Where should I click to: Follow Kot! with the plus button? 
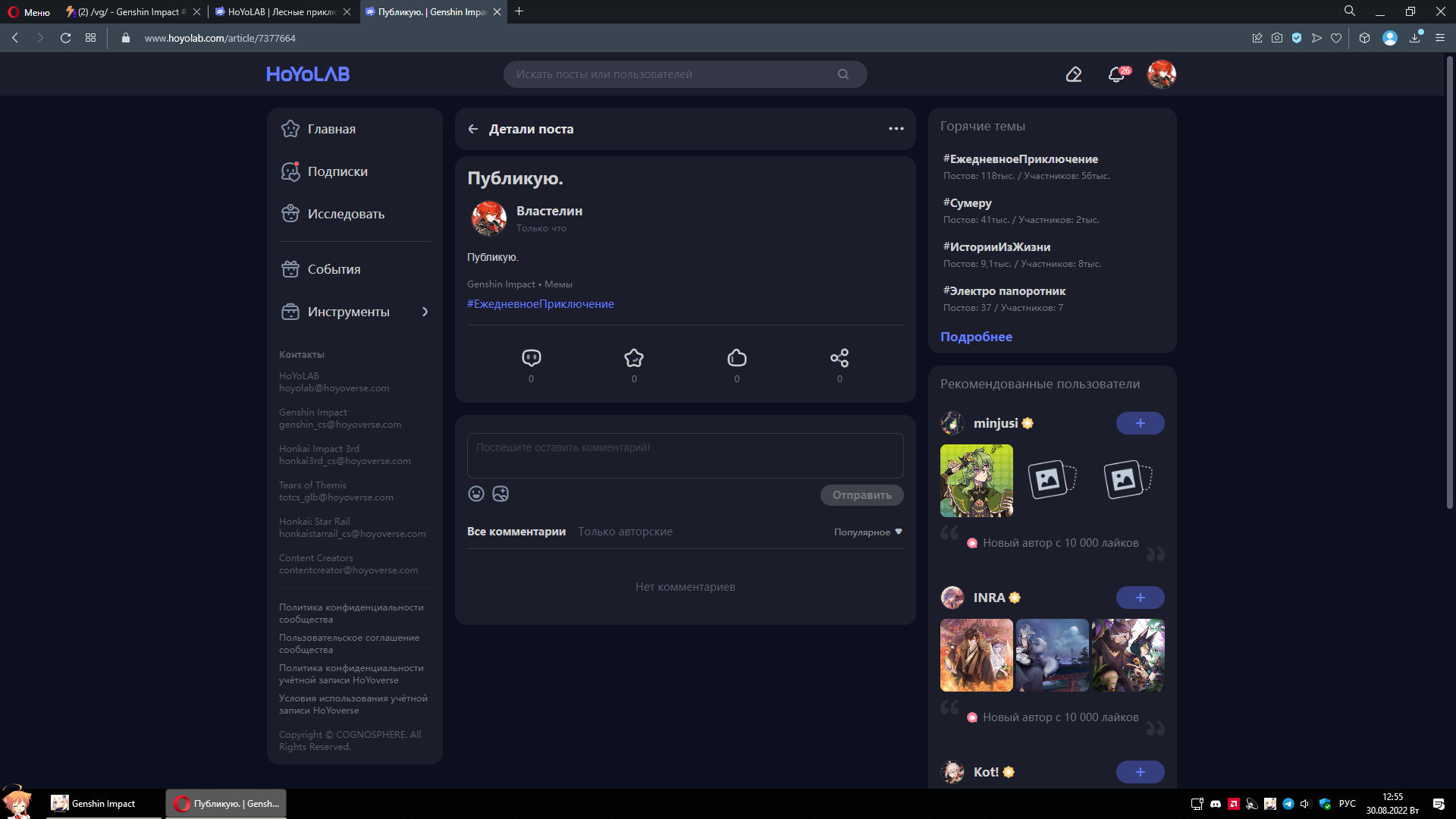tap(1140, 772)
